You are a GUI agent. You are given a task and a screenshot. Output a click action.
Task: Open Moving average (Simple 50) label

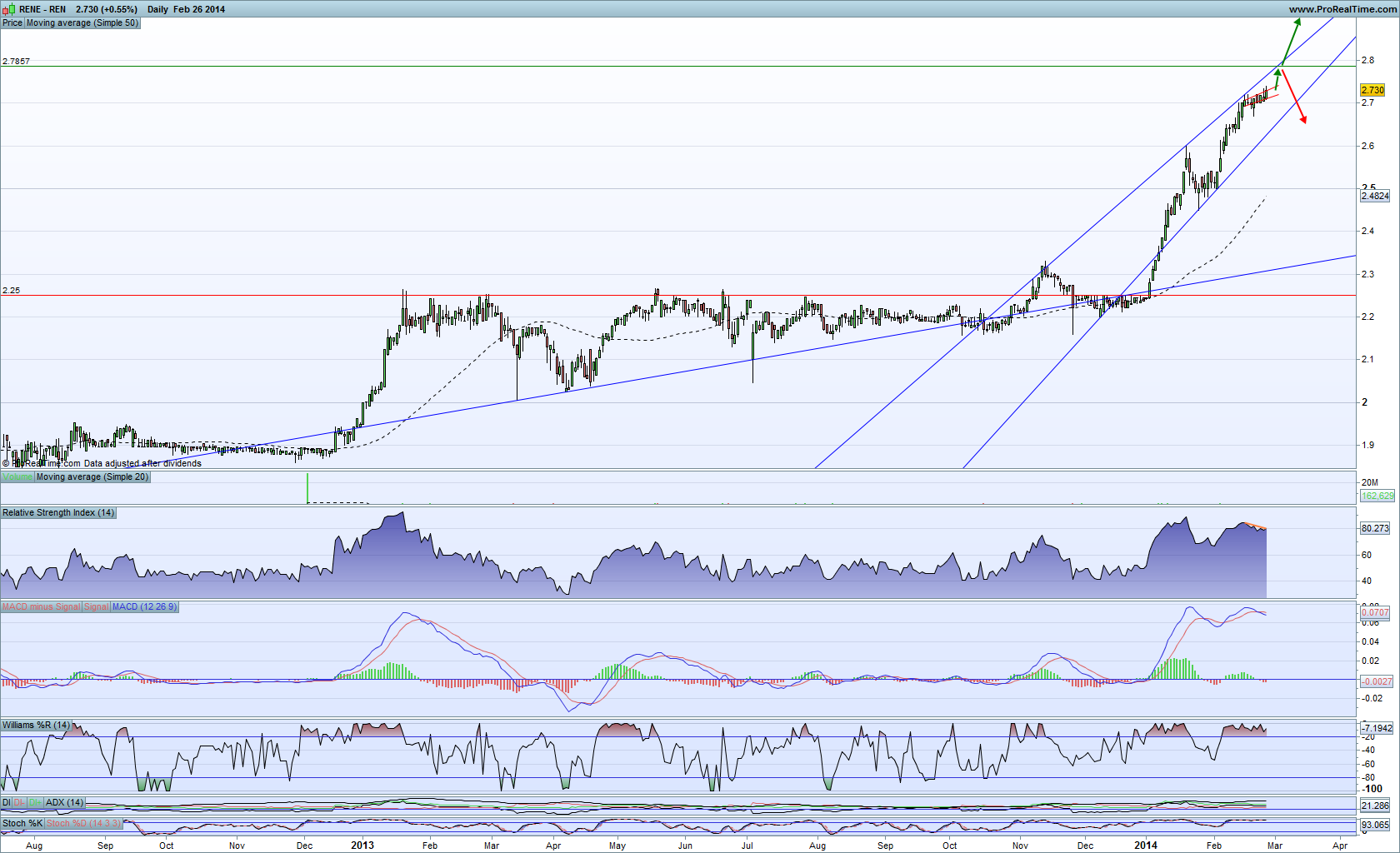click(82, 22)
